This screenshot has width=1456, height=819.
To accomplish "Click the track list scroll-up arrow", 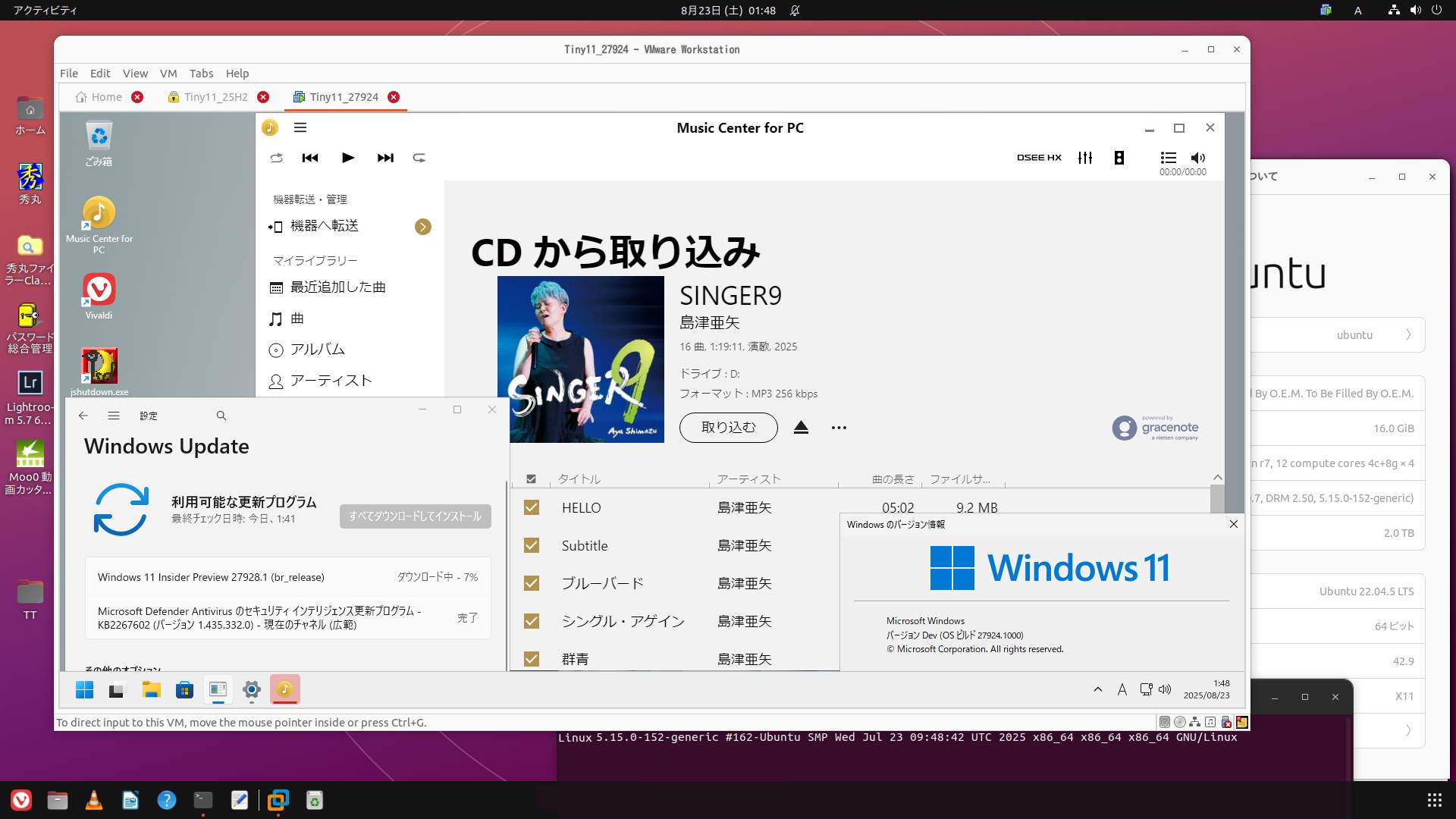I will 1217,477.
